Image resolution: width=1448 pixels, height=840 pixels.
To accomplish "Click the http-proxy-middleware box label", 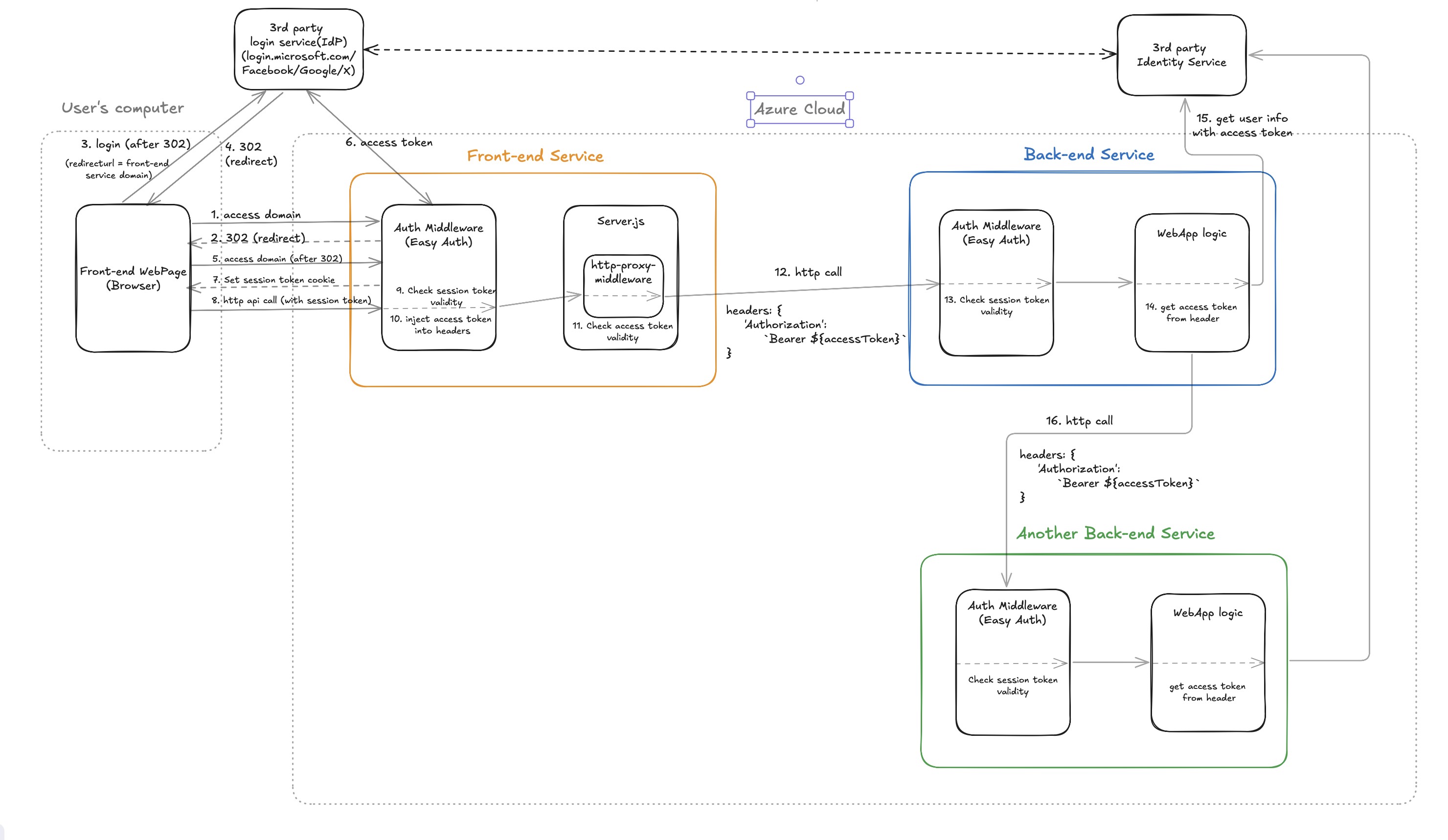I will (x=623, y=272).
